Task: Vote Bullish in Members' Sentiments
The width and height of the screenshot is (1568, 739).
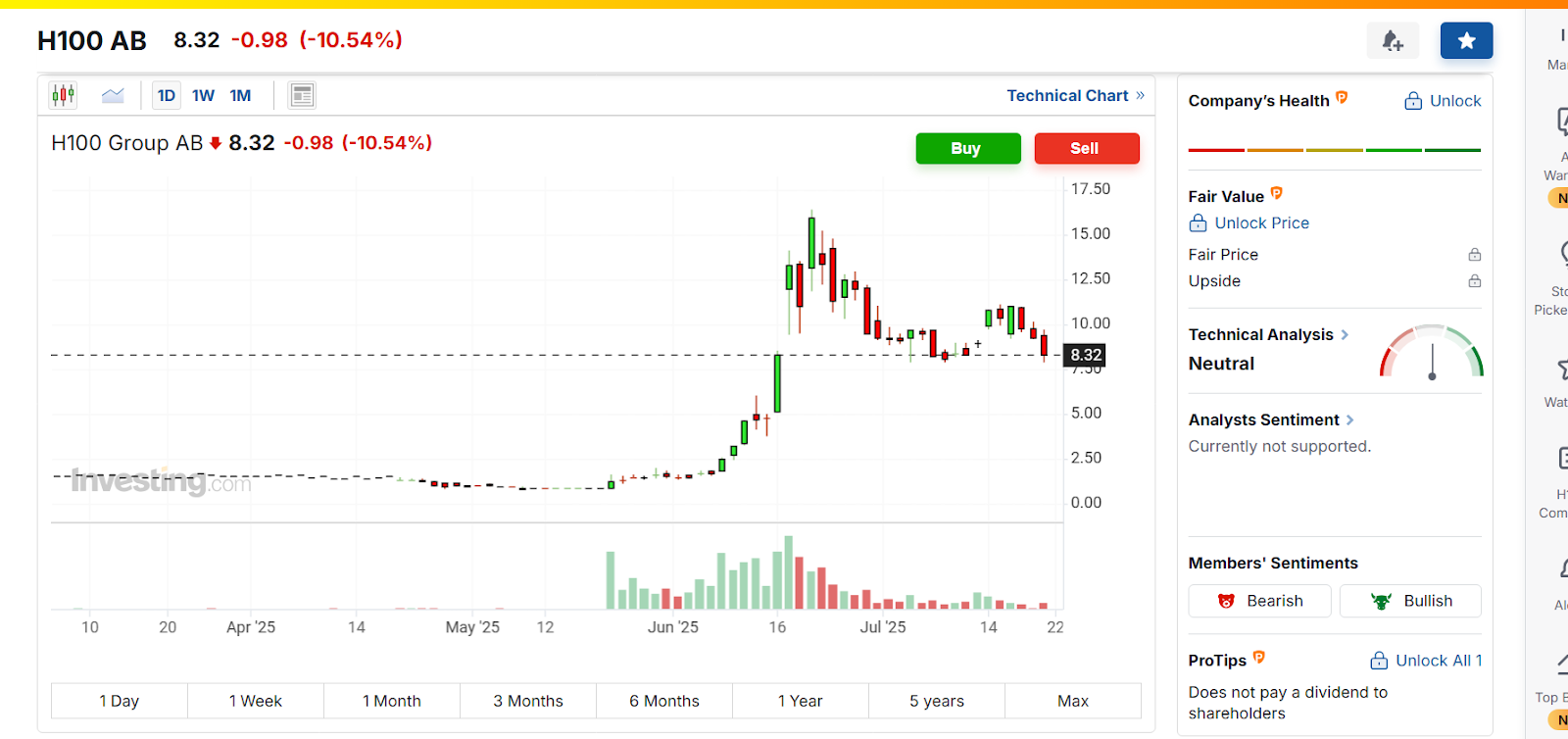Action: pos(1410,601)
